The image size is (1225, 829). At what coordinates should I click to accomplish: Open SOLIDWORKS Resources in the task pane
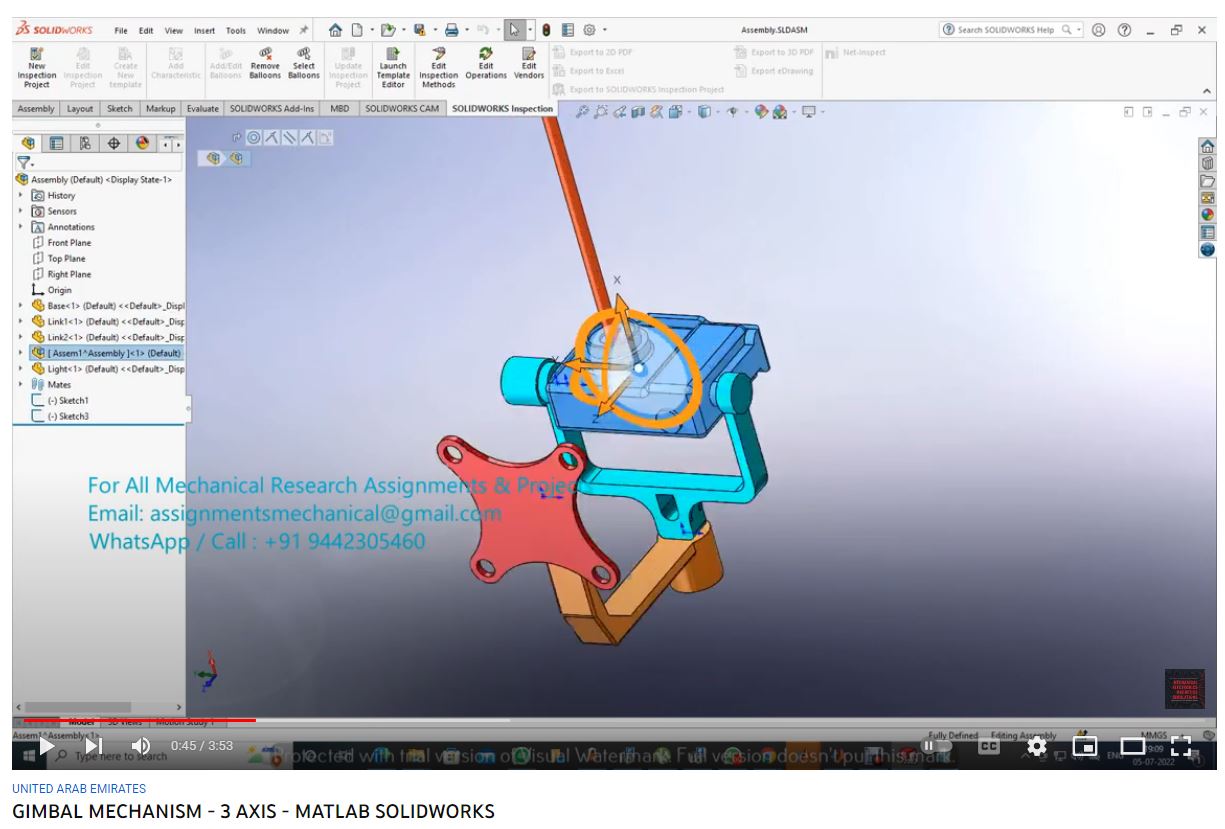[x=1207, y=146]
